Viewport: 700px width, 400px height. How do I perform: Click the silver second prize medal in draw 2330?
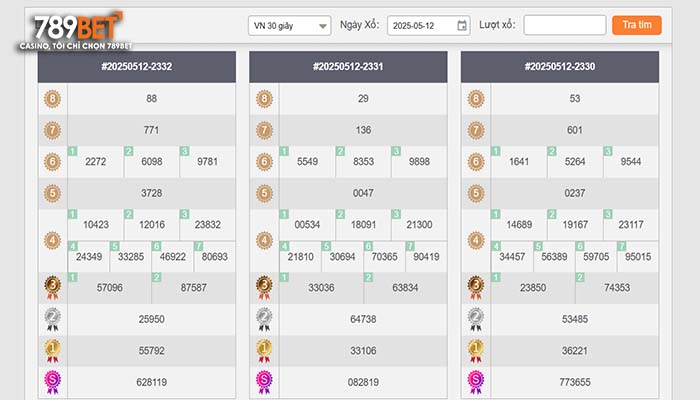(x=475, y=319)
